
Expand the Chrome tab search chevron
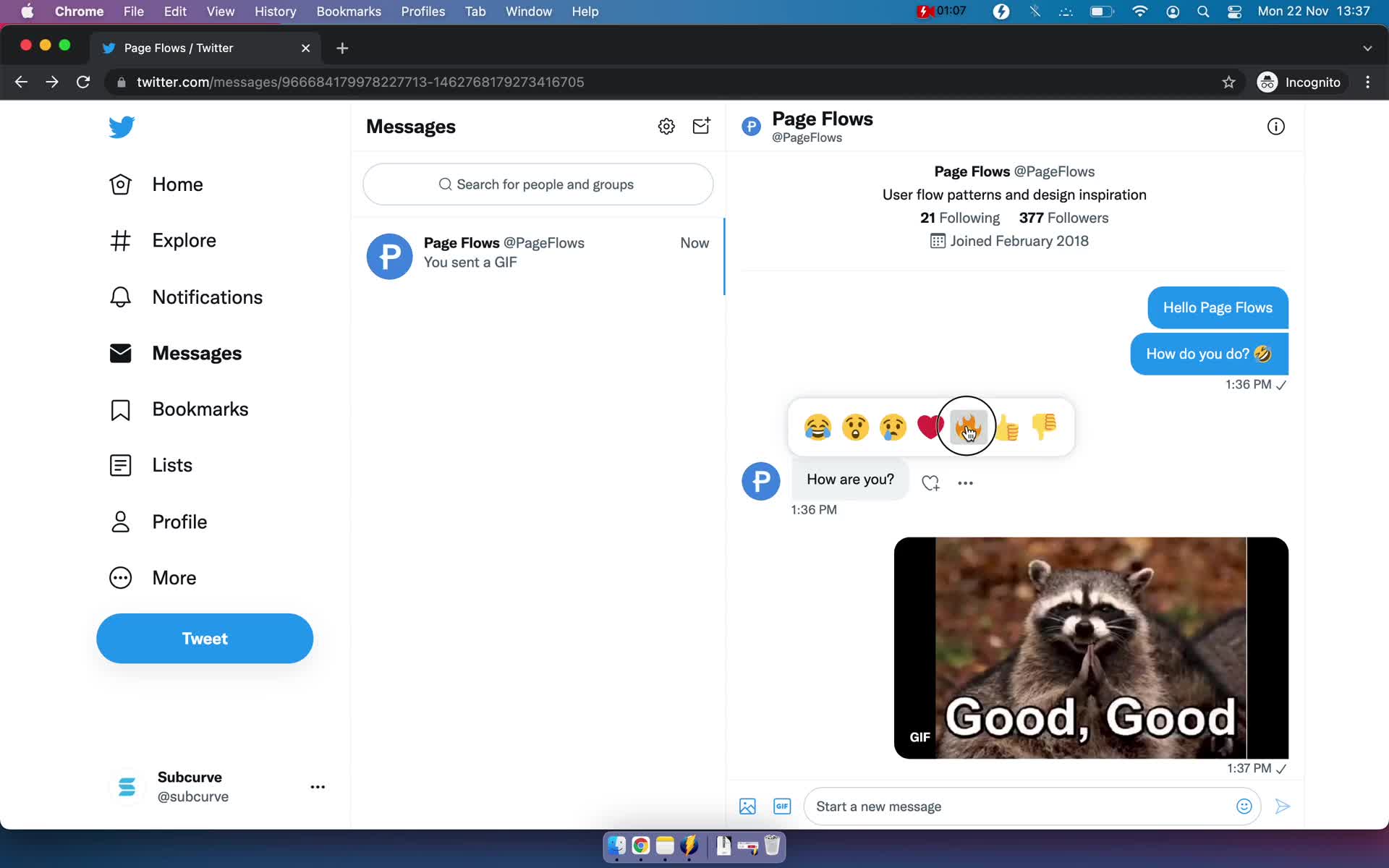coord(1367,48)
